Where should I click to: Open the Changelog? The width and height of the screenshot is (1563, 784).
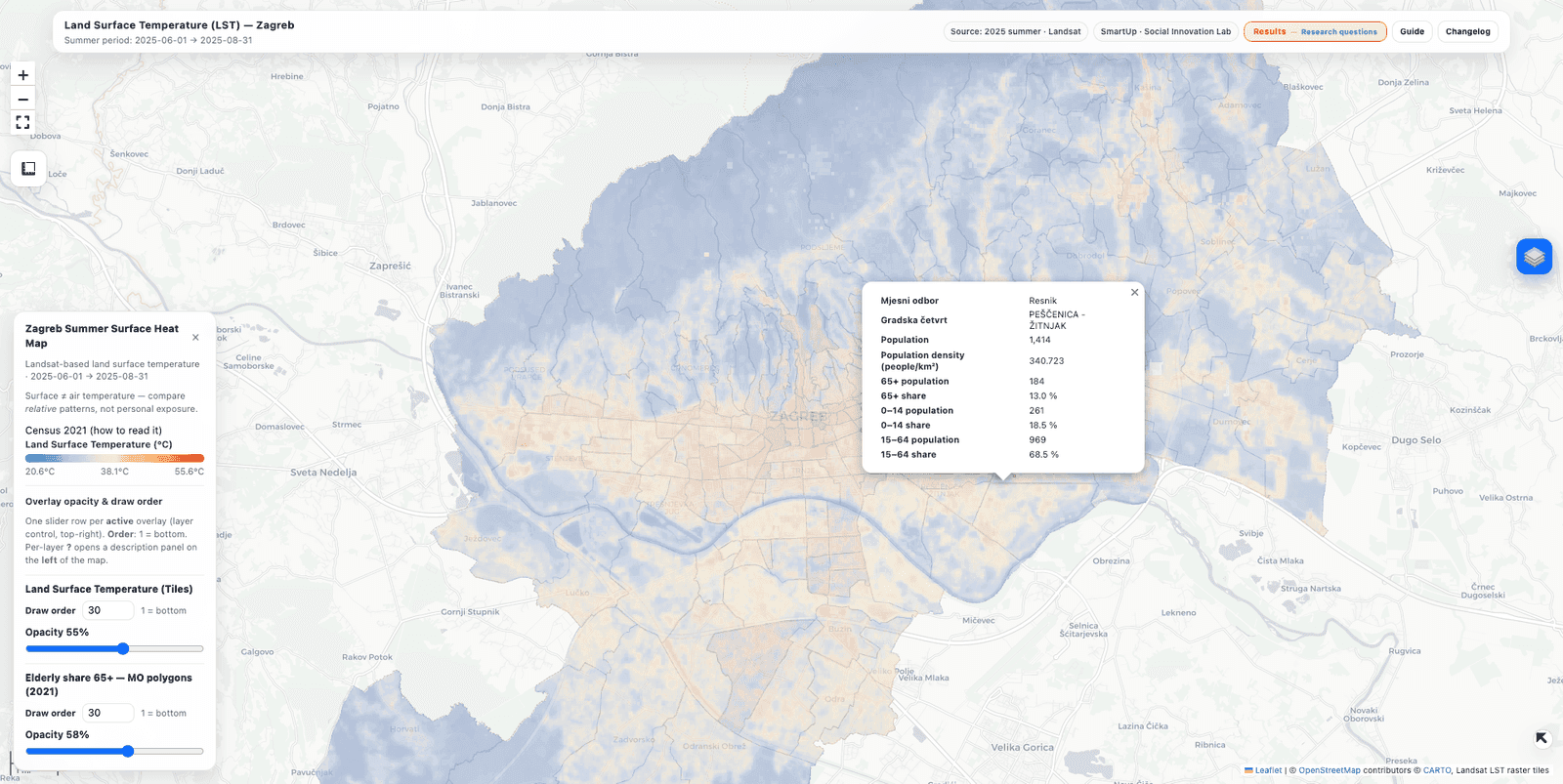tap(1467, 31)
